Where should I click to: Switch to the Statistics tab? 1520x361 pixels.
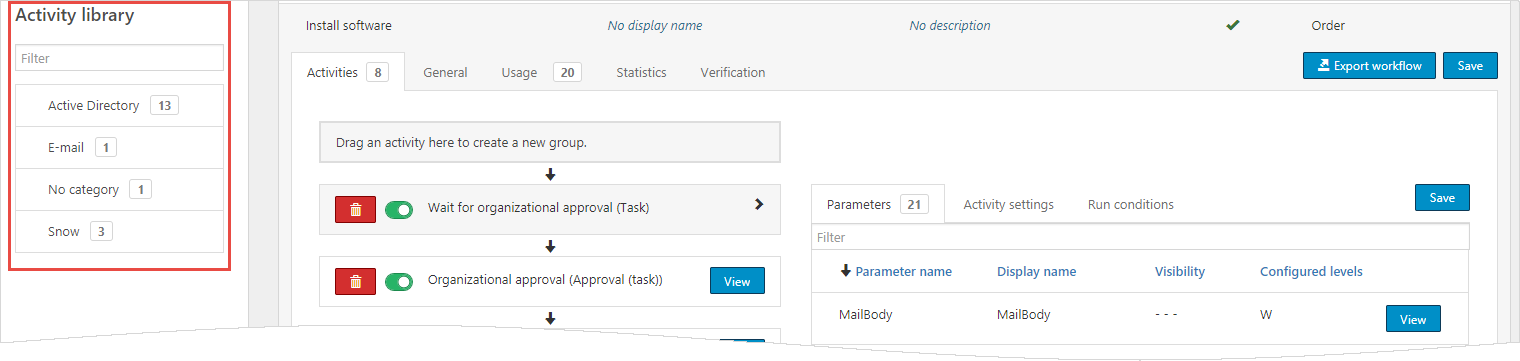coord(641,72)
